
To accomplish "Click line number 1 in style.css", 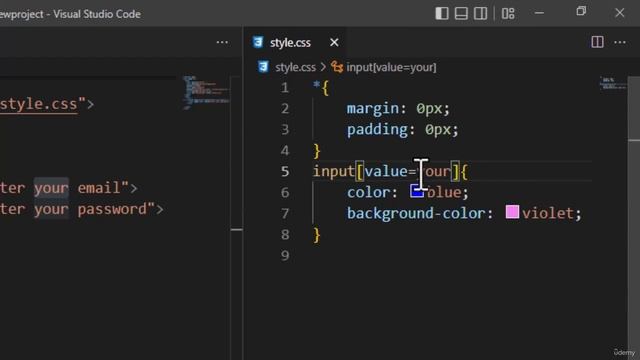I will coord(285,88).
